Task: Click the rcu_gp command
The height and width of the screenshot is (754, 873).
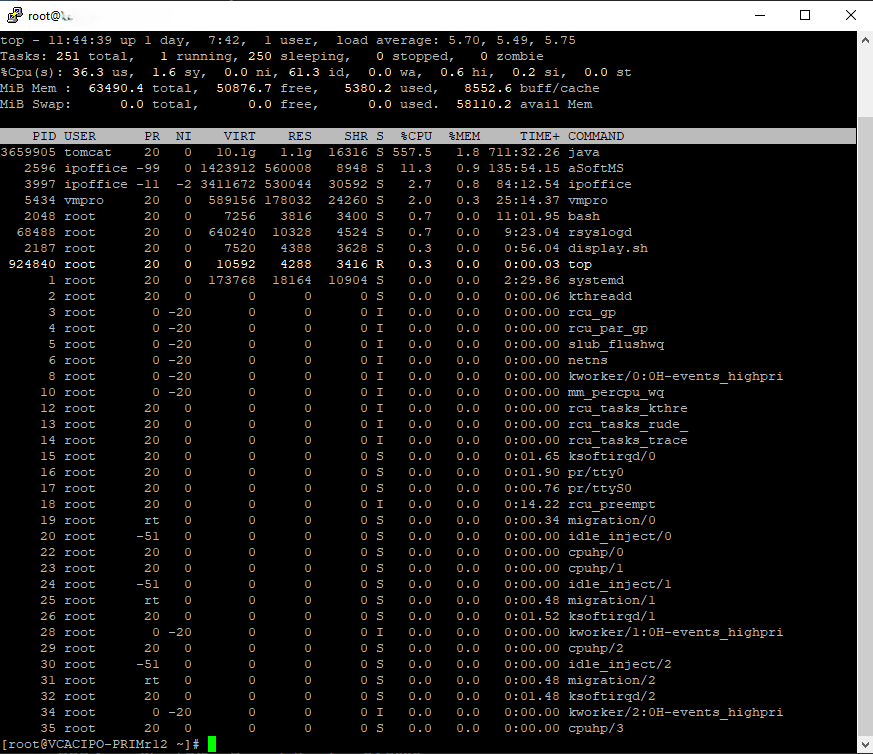Action: tap(592, 312)
